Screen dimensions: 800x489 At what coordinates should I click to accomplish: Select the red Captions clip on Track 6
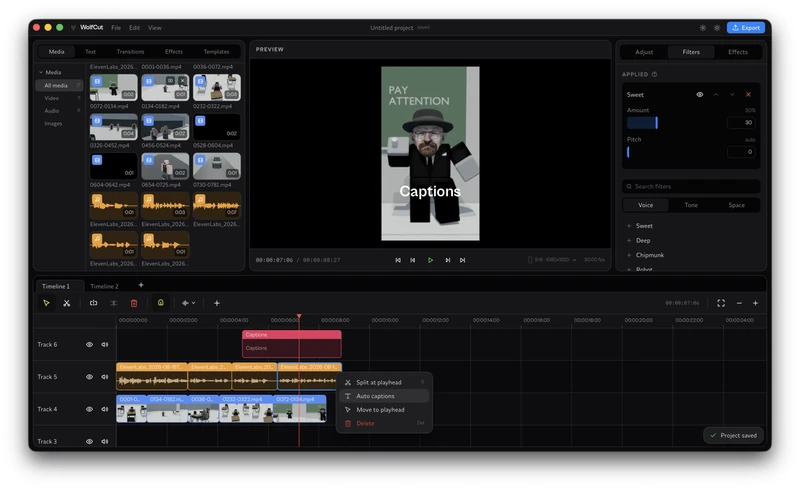click(x=291, y=344)
